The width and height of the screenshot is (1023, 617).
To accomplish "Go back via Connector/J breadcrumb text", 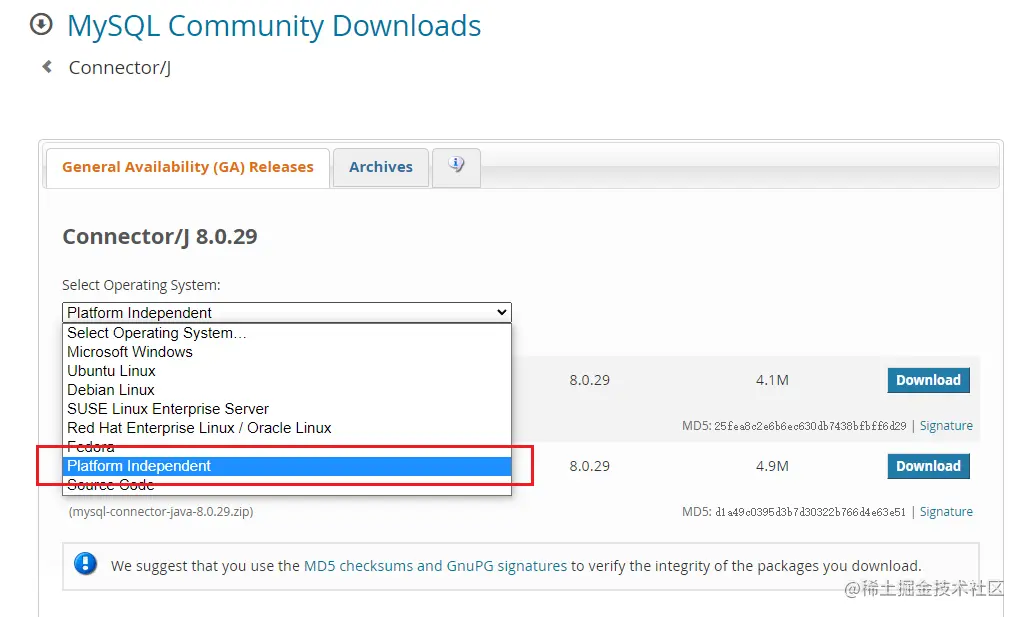I will tap(120, 68).
